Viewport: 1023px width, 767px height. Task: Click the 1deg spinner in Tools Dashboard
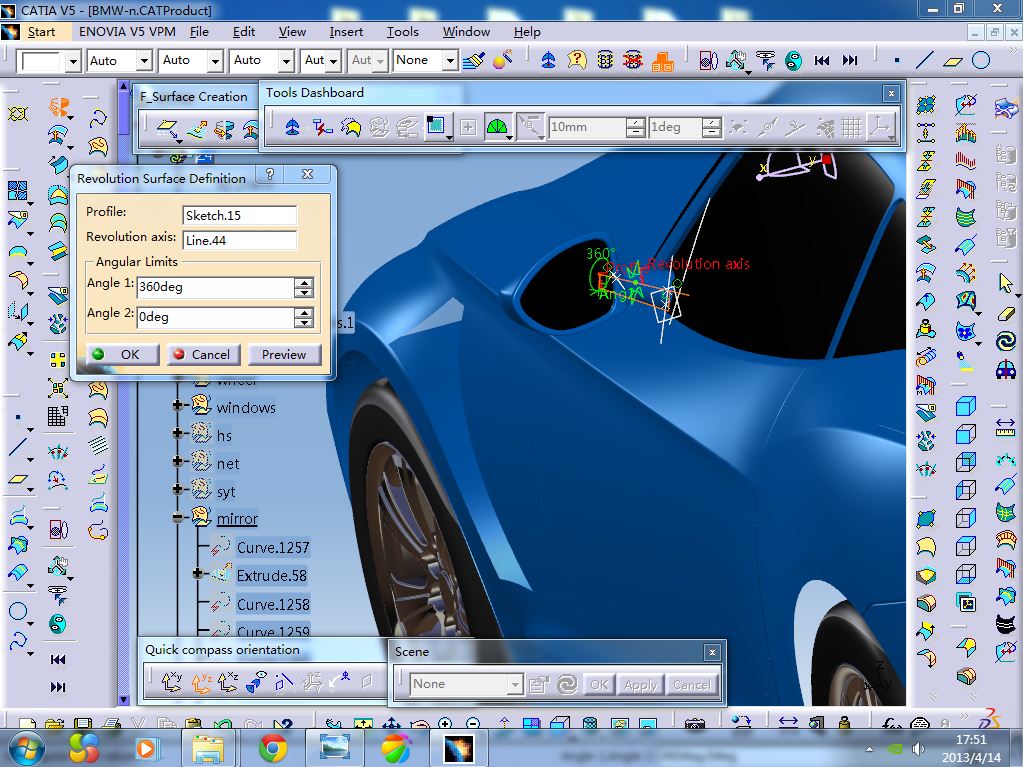click(710, 127)
